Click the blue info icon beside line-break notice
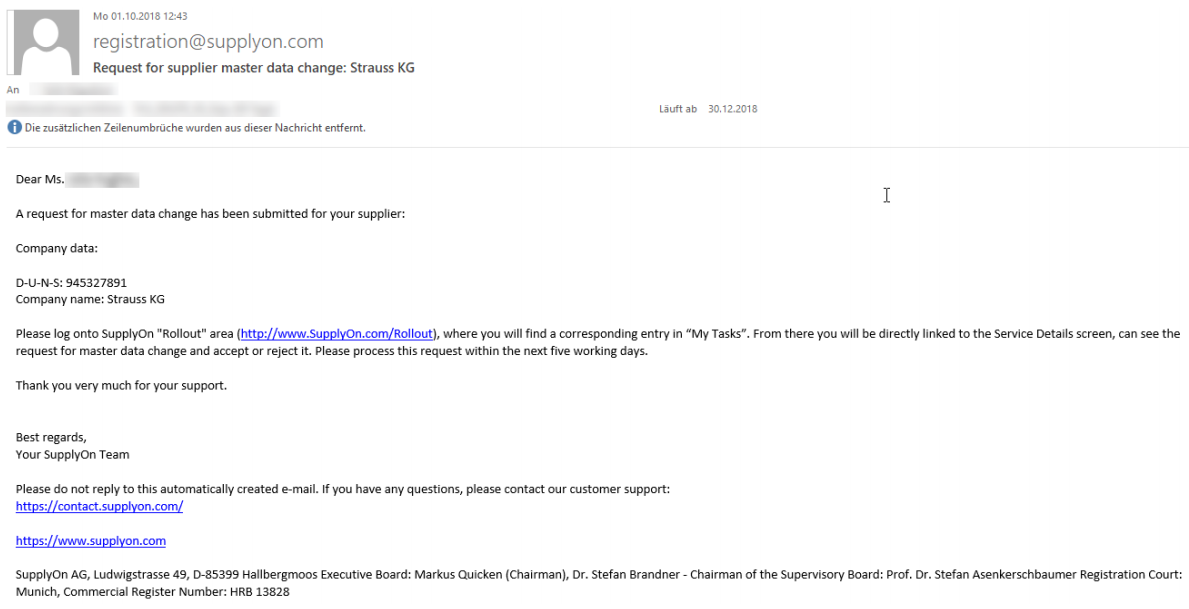The image size is (1189, 609). (14, 127)
